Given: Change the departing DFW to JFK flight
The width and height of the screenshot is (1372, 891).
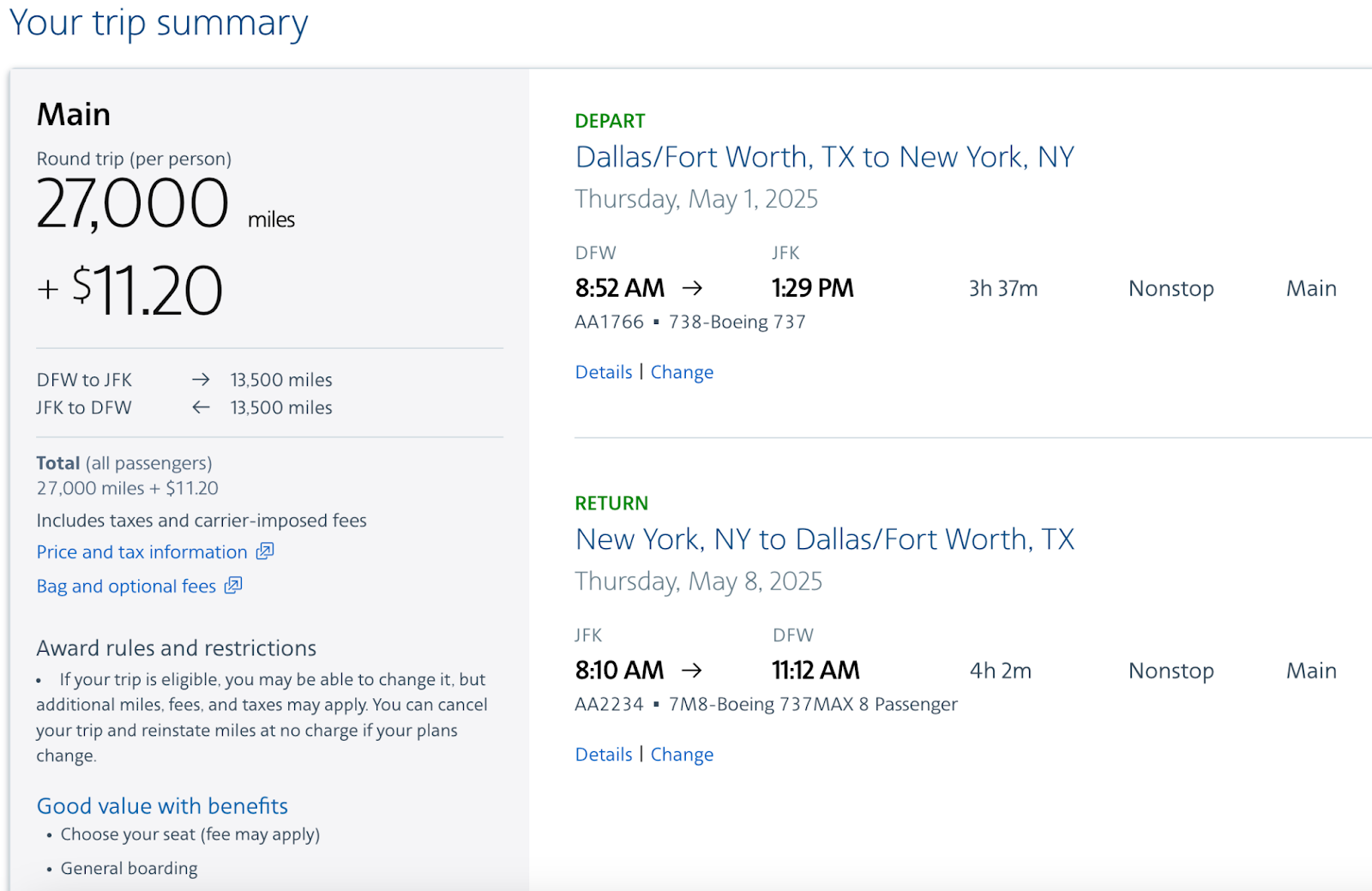Looking at the screenshot, I should [682, 372].
